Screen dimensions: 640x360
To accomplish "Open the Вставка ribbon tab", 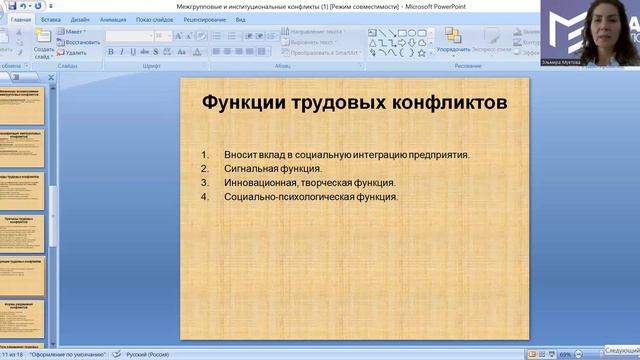I will pyautogui.click(x=51, y=20).
